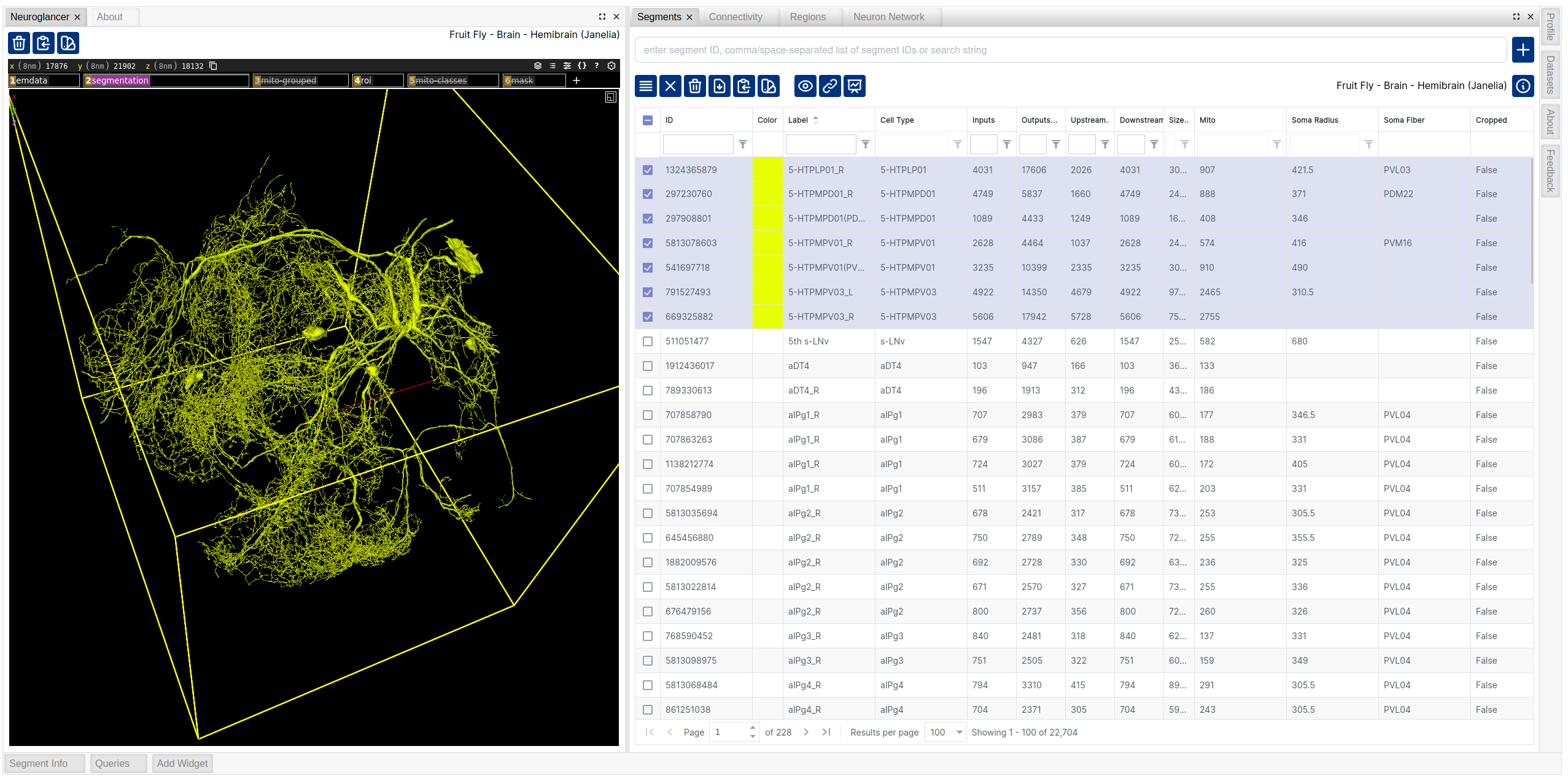Image resolution: width=1568 pixels, height=781 pixels.
Task: Click the trash icon in the Neuroglancer panel
Action: coord(19,43)
